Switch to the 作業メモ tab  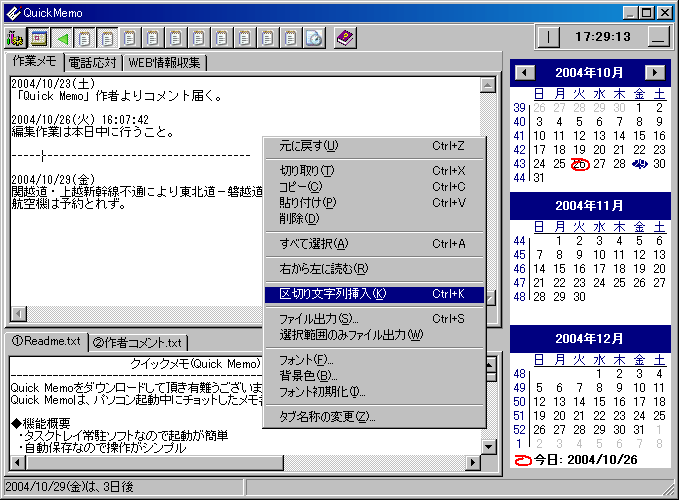(34, 62)
